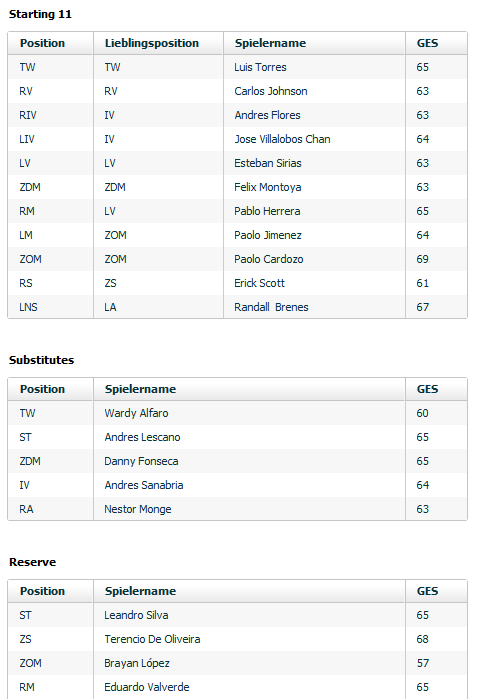
Task: Select player Luis Torres
Action: tap(260, 67)
